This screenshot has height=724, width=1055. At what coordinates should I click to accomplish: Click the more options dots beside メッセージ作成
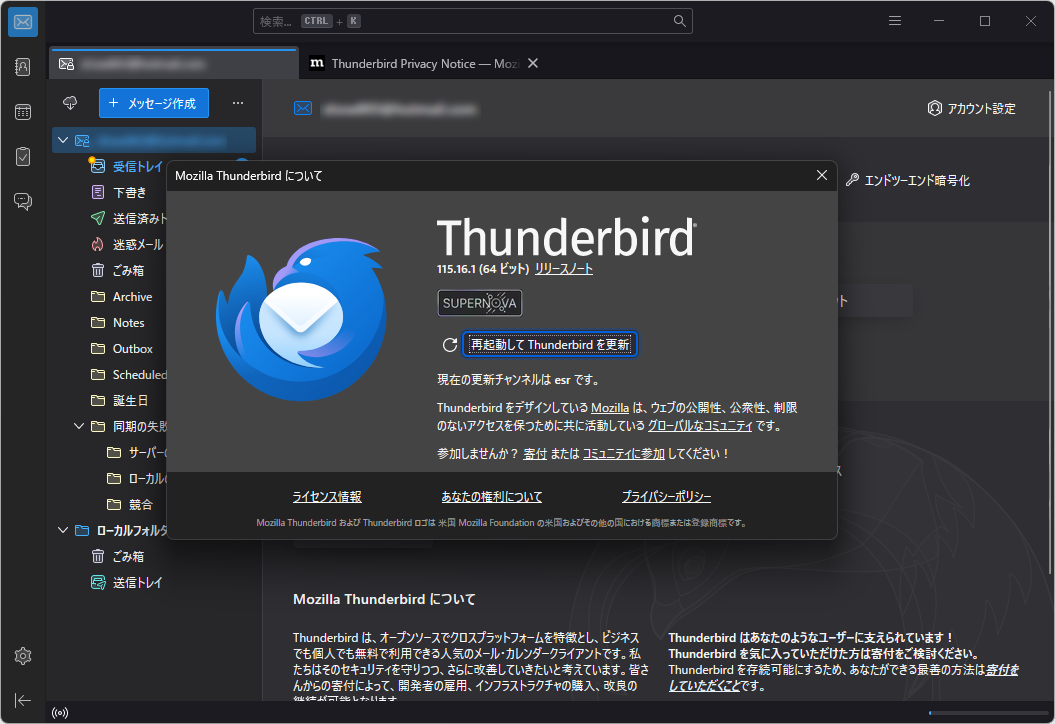pos(237,103)
